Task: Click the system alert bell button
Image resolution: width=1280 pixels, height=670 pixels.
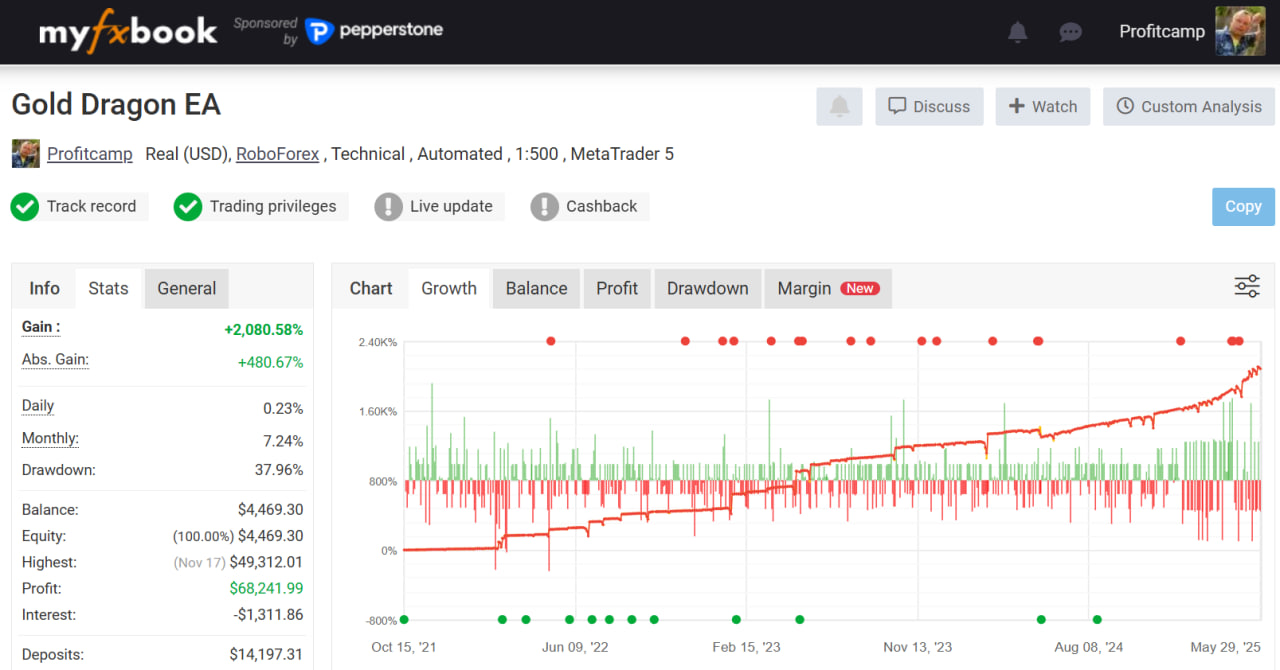Action: 839,106
